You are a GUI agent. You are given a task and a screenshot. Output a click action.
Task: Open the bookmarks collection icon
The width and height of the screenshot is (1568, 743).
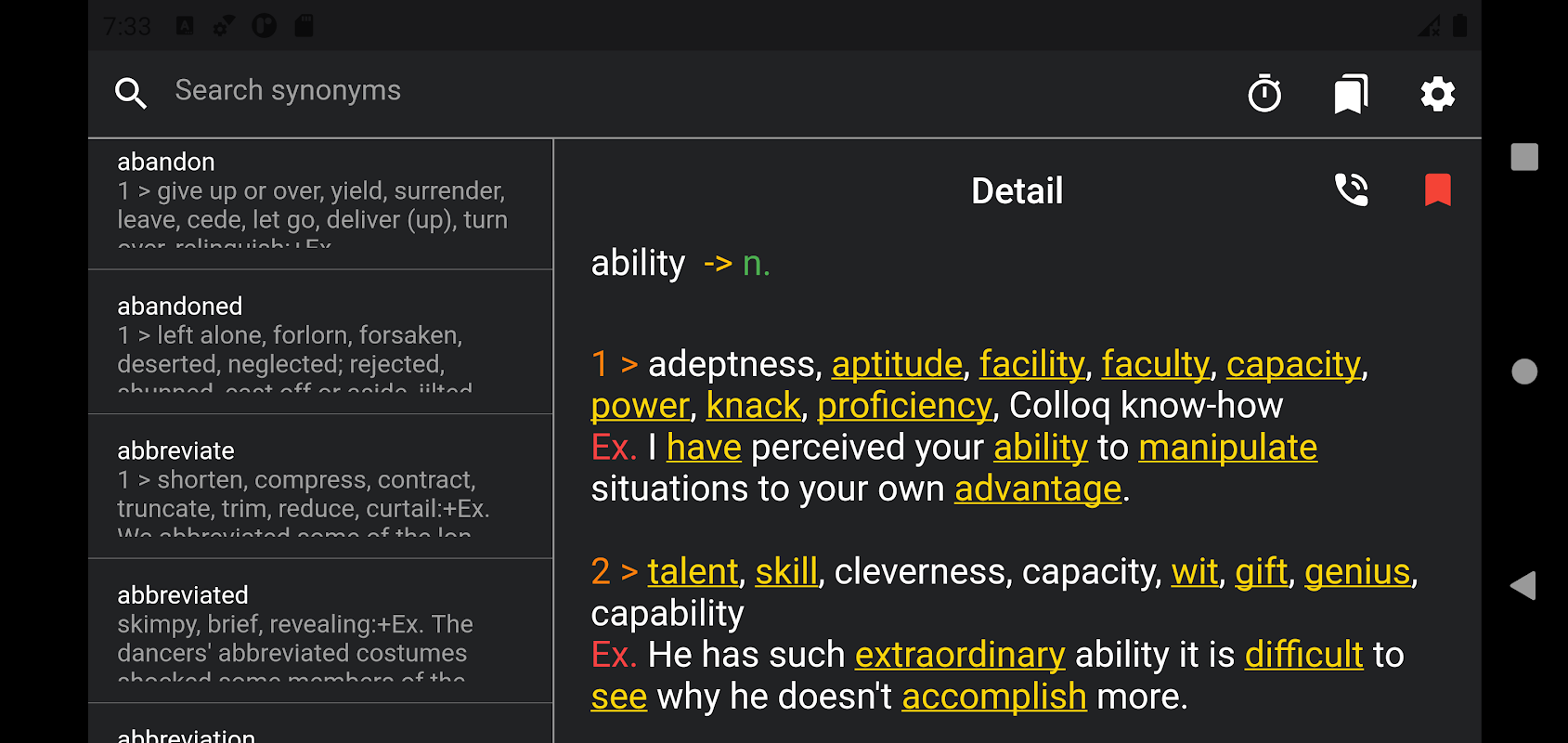pyautogui.click(x=1351, y=94)
